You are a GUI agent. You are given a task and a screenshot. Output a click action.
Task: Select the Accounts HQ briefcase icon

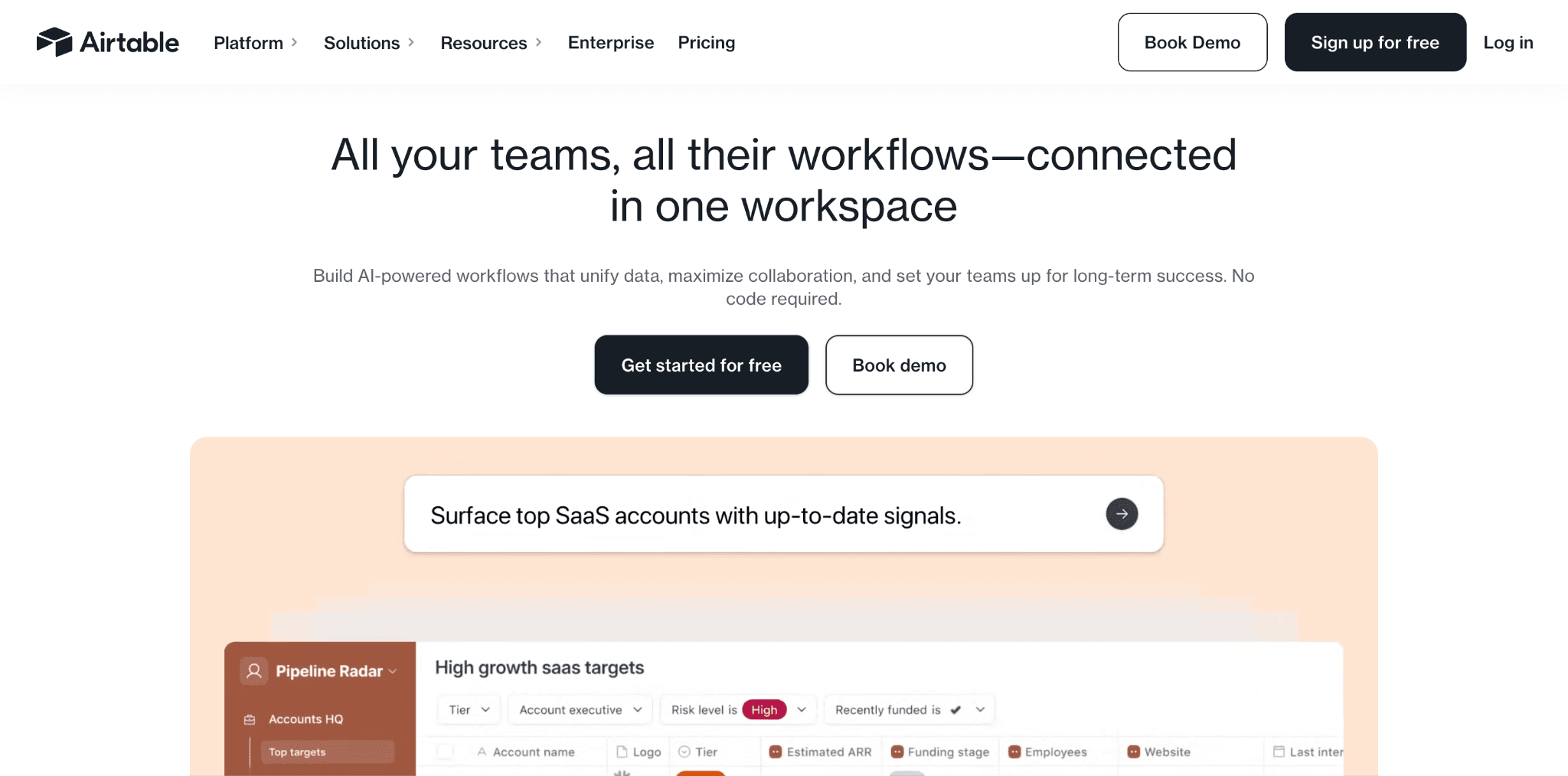pyautogui.click(x=249, y=719)
